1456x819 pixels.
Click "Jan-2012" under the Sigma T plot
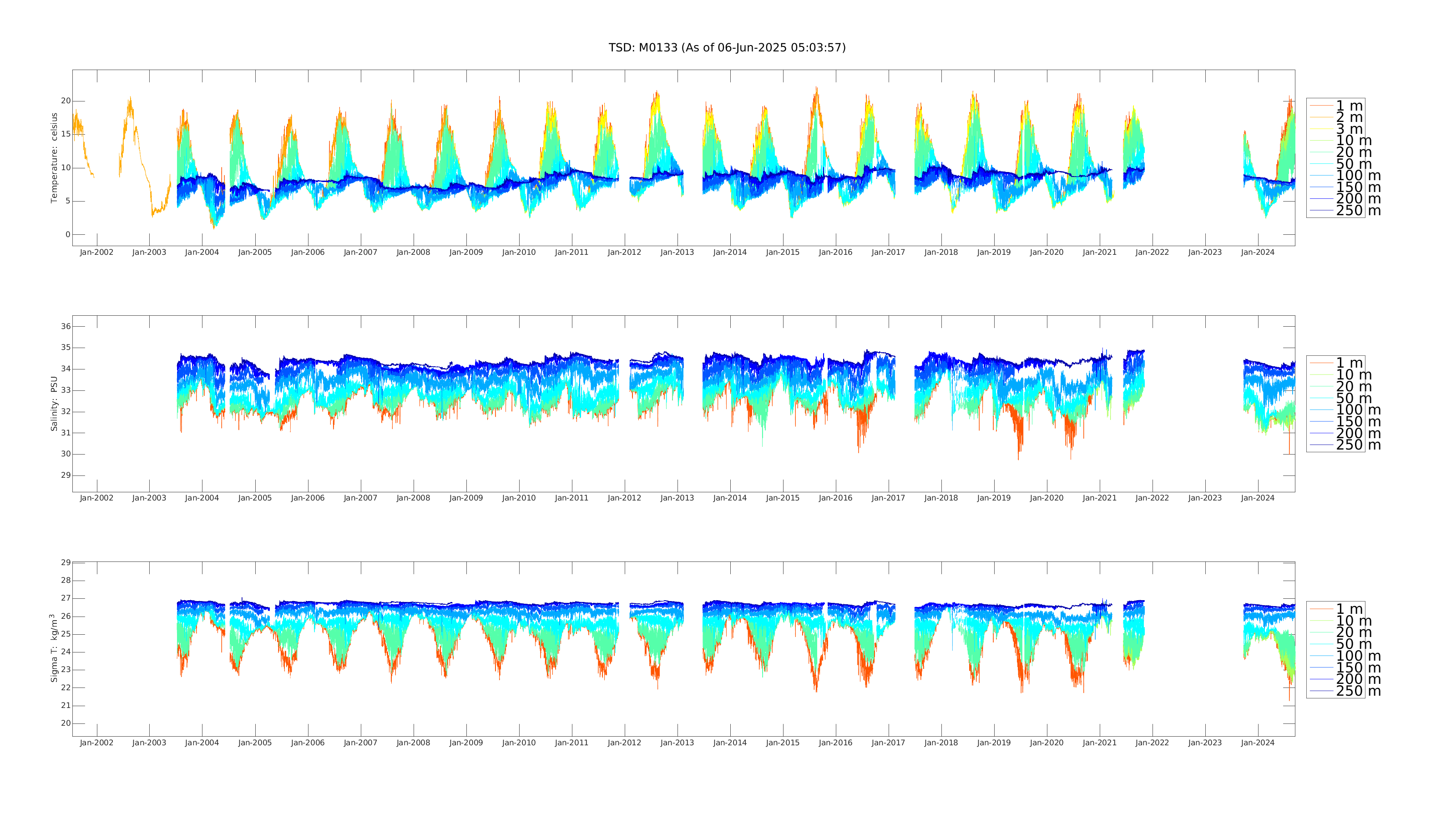[x=625, y=743]
